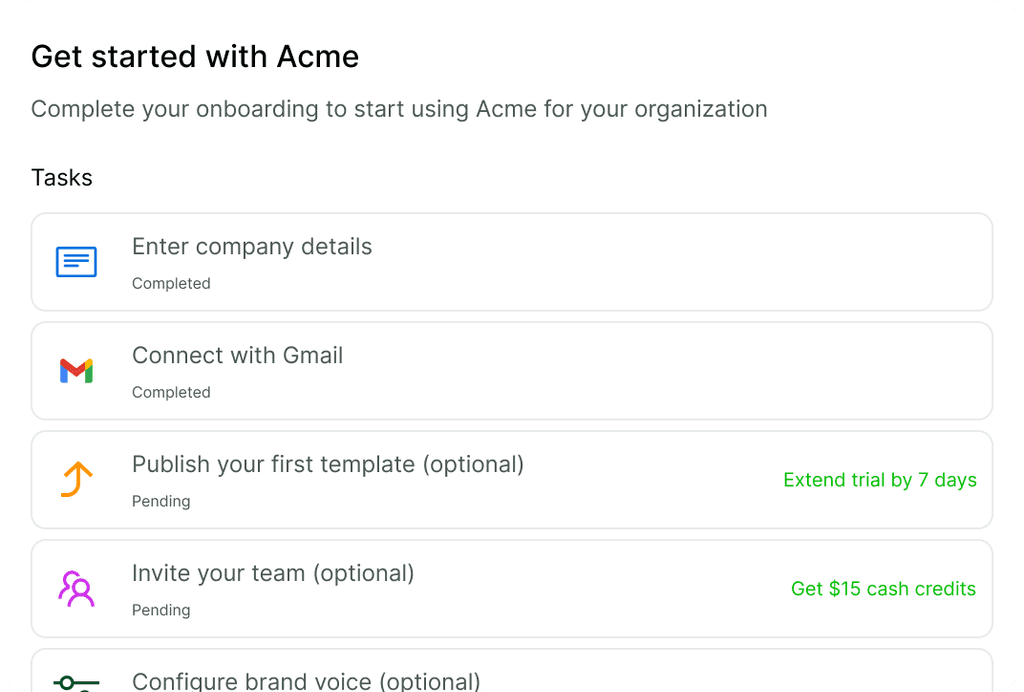Viewport: 1024px width, 692px height.
Task: Click the Get started with Acme heading
Action: pyautogui.click(x=195, y=57)
